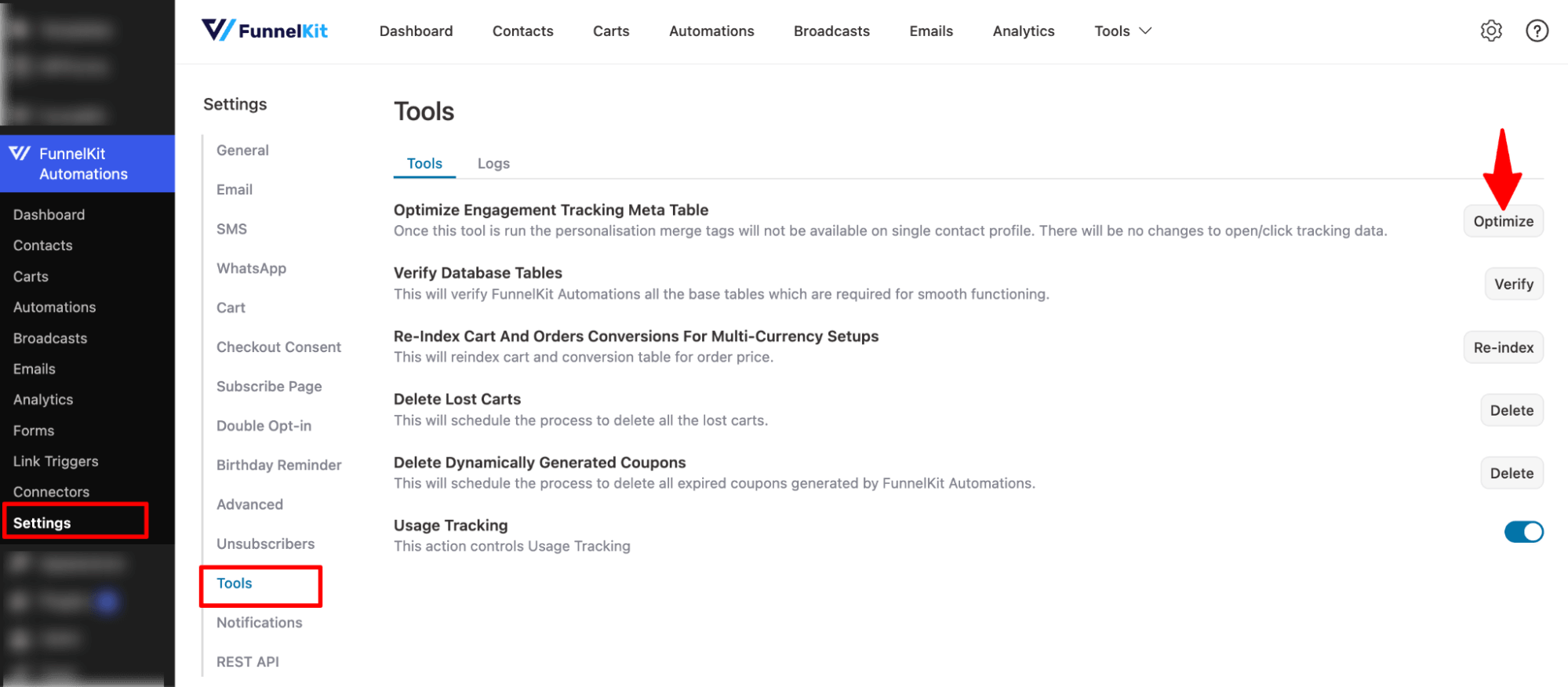Open Broadcasts in top navigation

coord(831,31)
